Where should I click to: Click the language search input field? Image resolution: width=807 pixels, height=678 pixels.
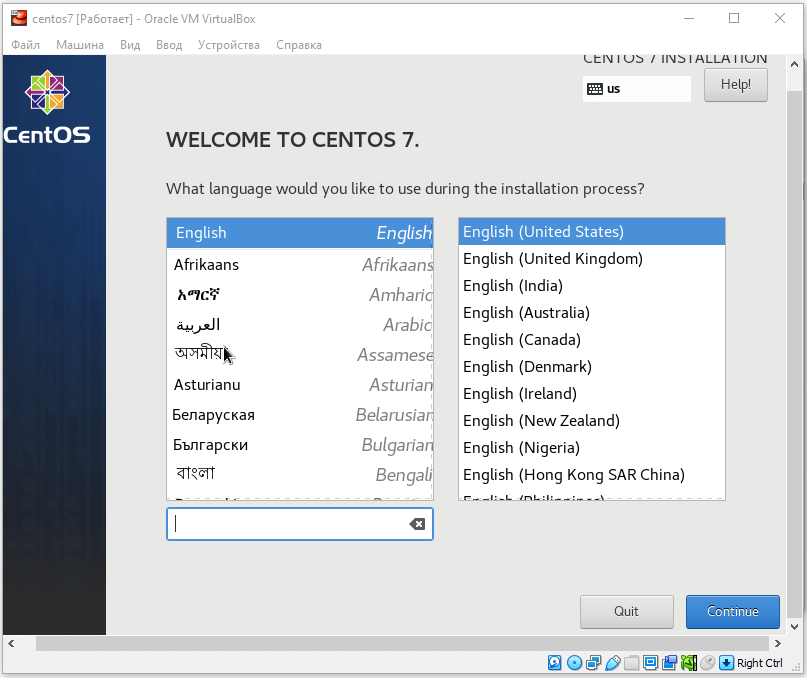coord(285,524)
